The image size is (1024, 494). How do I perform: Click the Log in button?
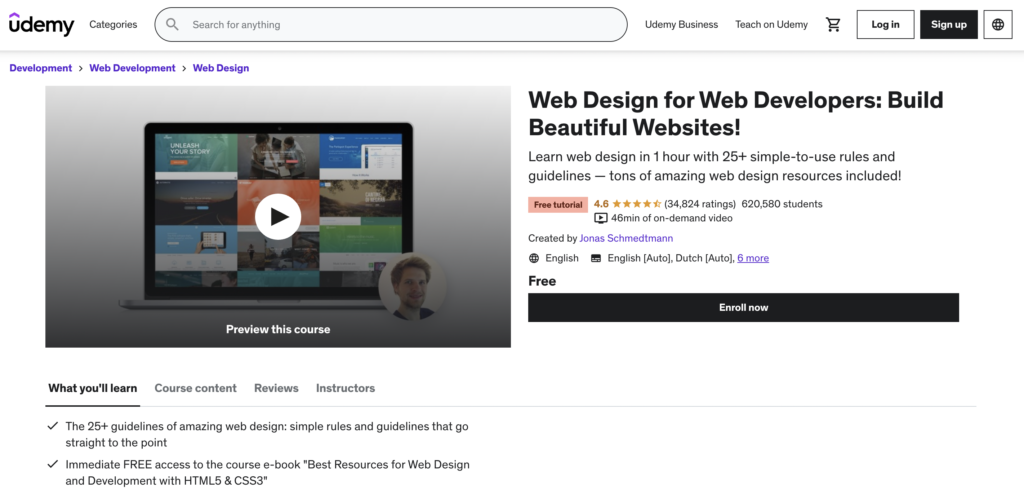click(885, 24)
